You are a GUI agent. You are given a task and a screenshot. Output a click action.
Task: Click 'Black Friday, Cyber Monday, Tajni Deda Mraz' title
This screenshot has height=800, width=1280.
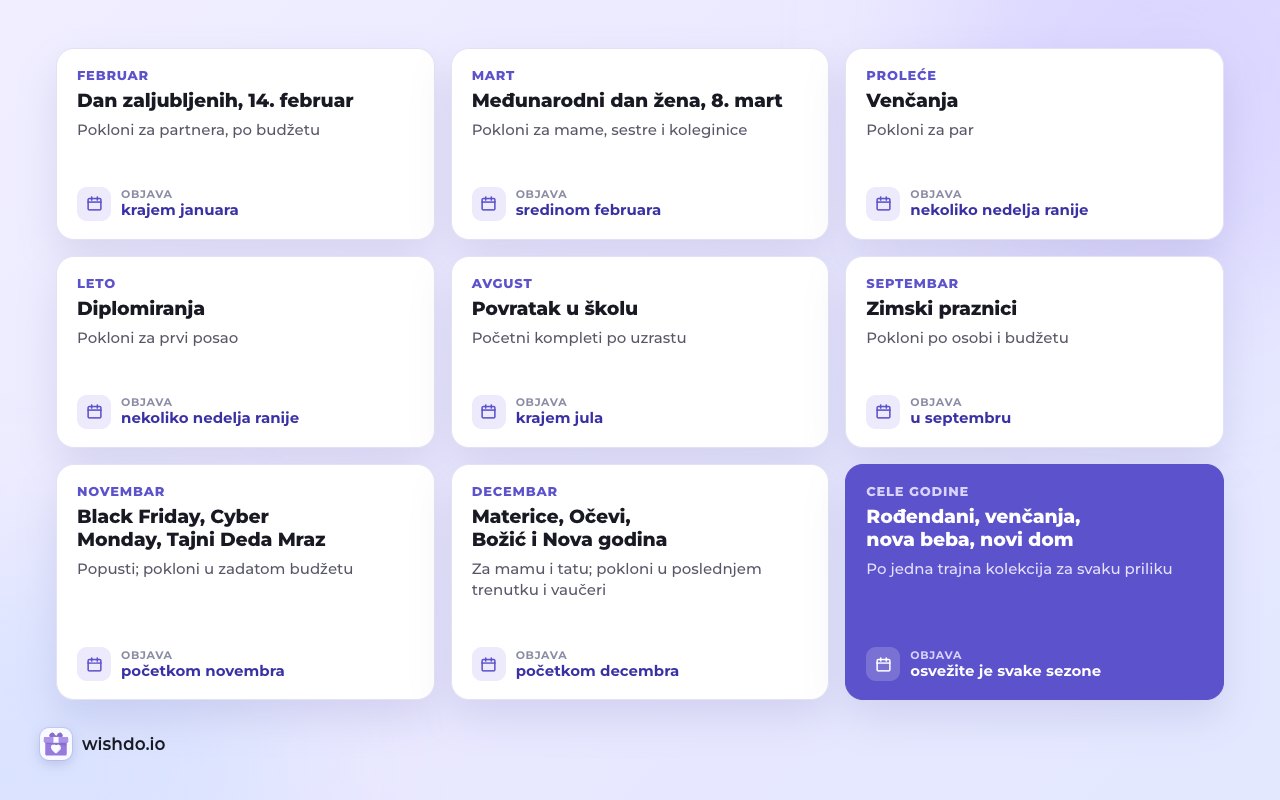201,528
